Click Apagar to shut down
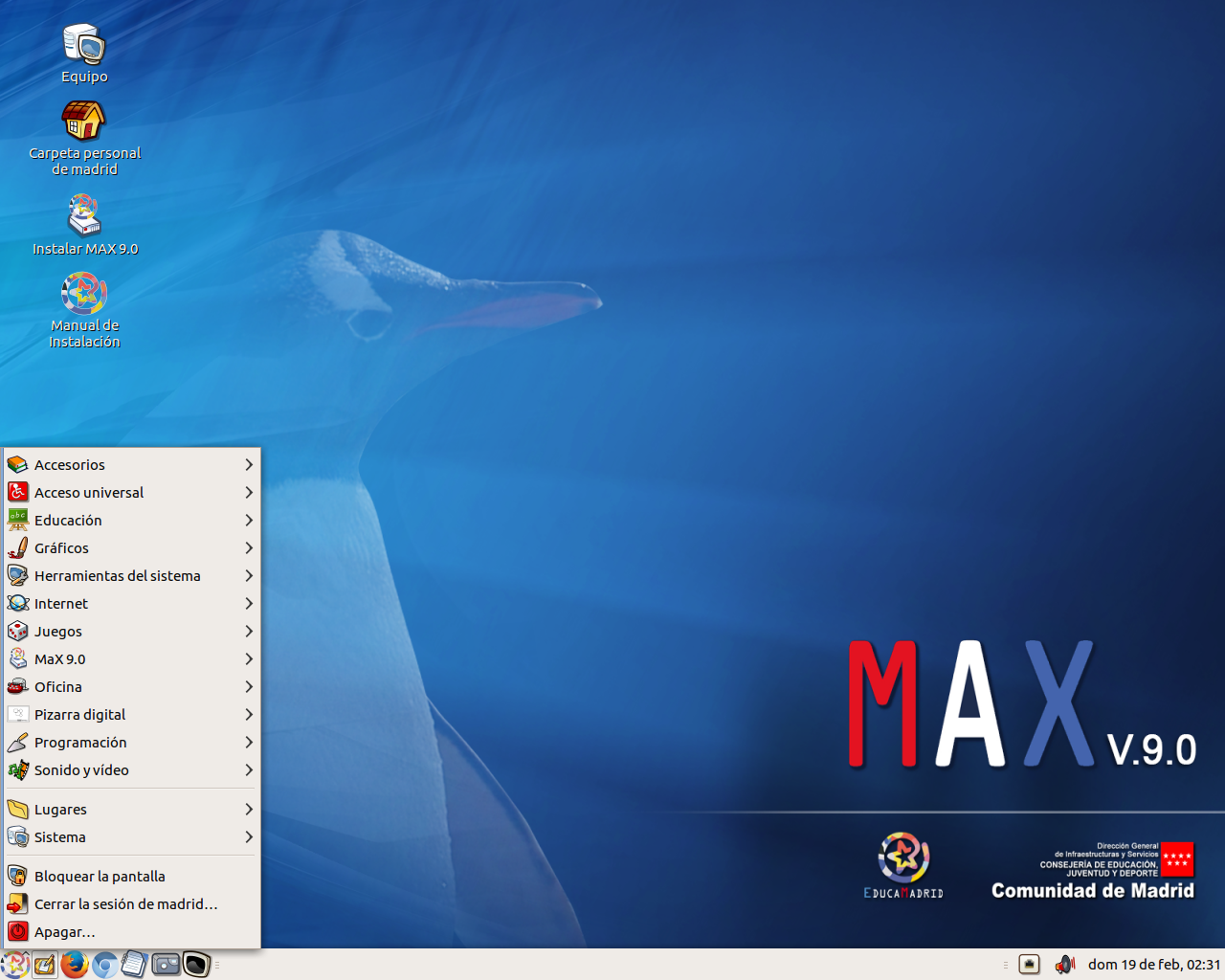The width and height of the screenshot is (1225, 980). point(132,931)
